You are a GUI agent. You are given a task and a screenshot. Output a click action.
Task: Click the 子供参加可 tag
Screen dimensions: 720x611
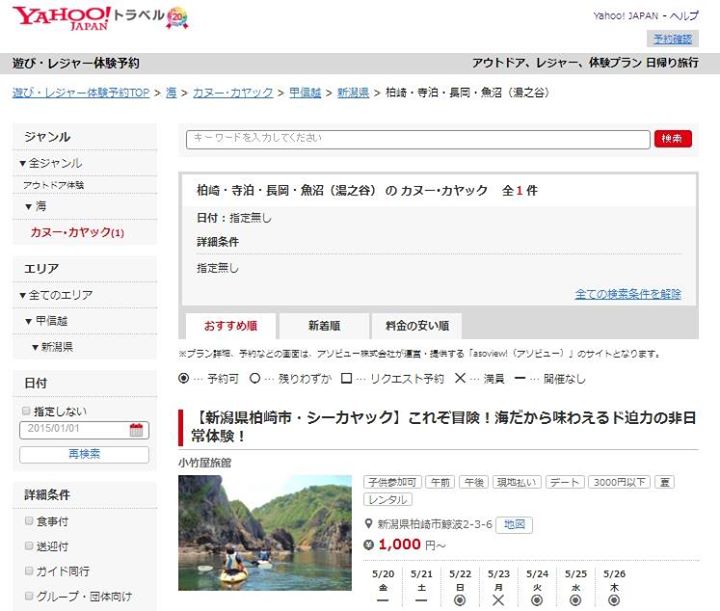tap(392, 482)
